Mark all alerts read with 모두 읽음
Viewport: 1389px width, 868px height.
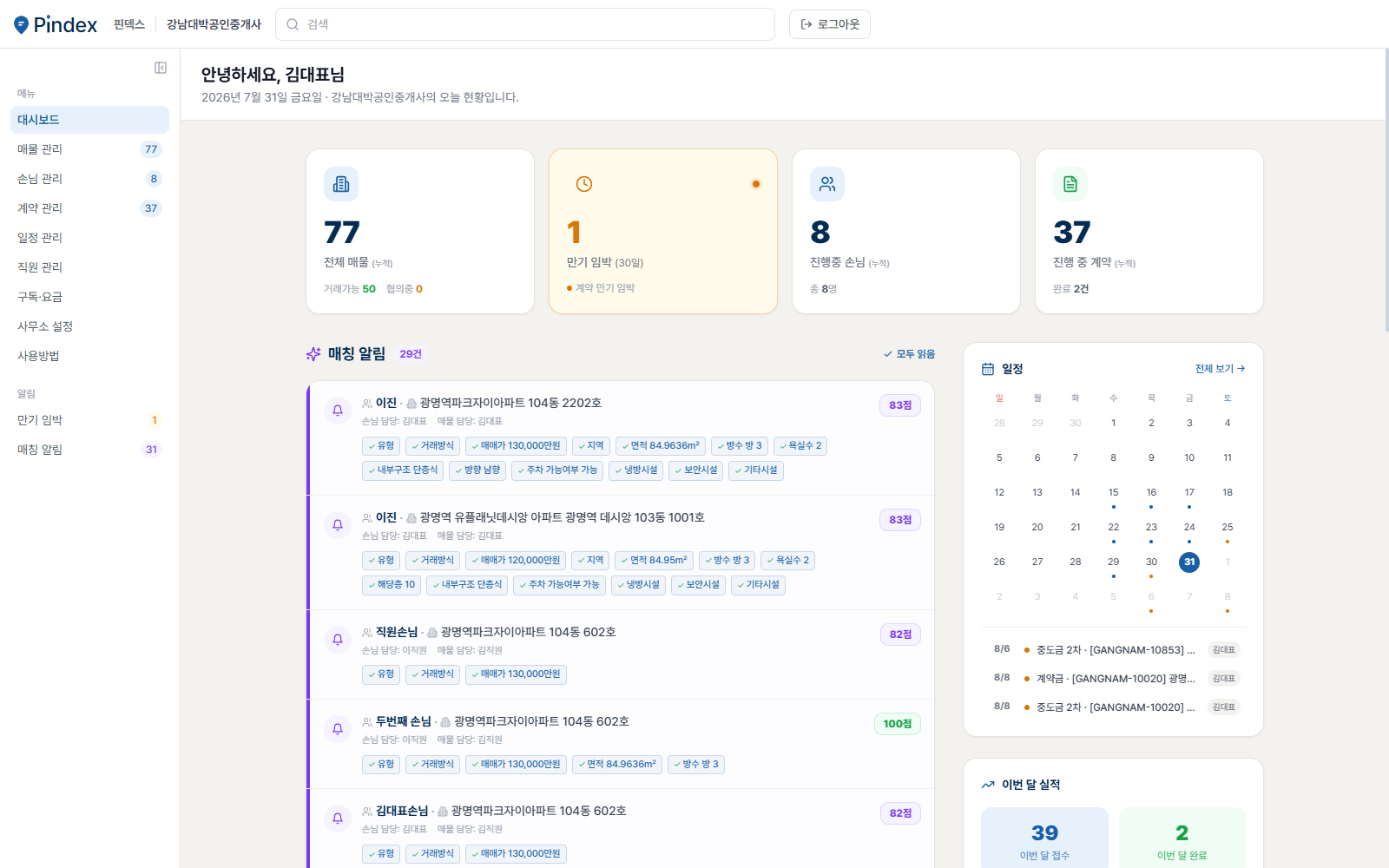coord(909,354)
